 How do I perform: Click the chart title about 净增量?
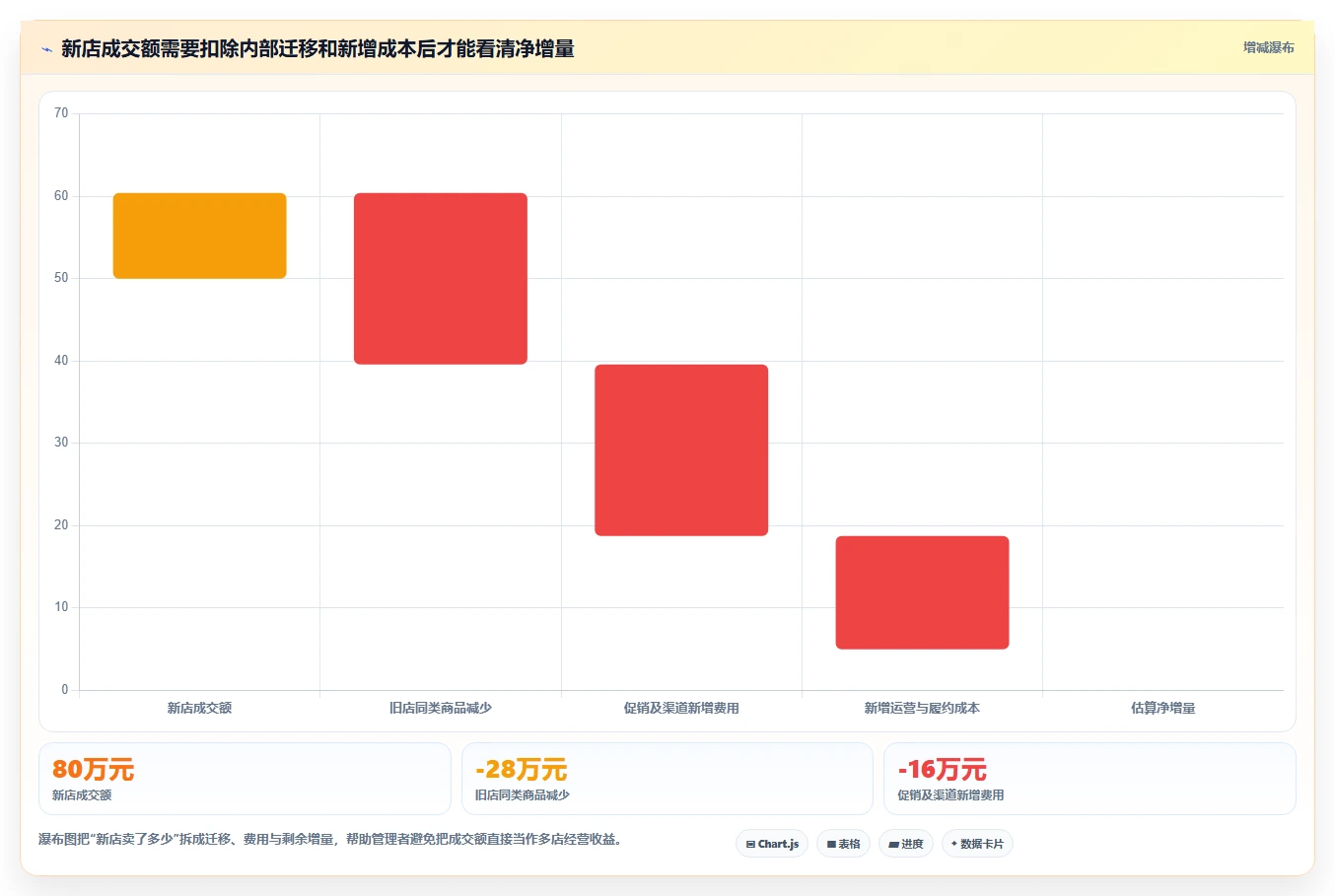[x=317, y=49]
